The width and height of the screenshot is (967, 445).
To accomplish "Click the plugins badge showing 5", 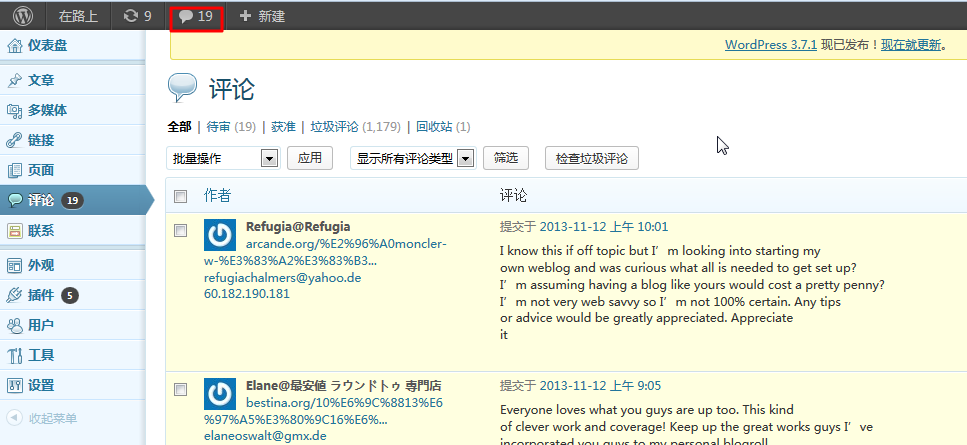I will click(70, 296).
